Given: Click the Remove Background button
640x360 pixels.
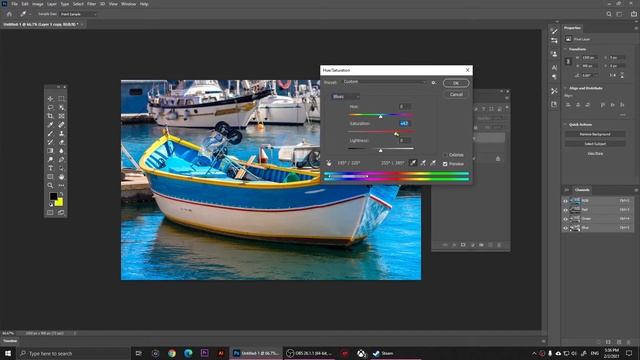Looking at the screenshot, I should click(595, 134).
